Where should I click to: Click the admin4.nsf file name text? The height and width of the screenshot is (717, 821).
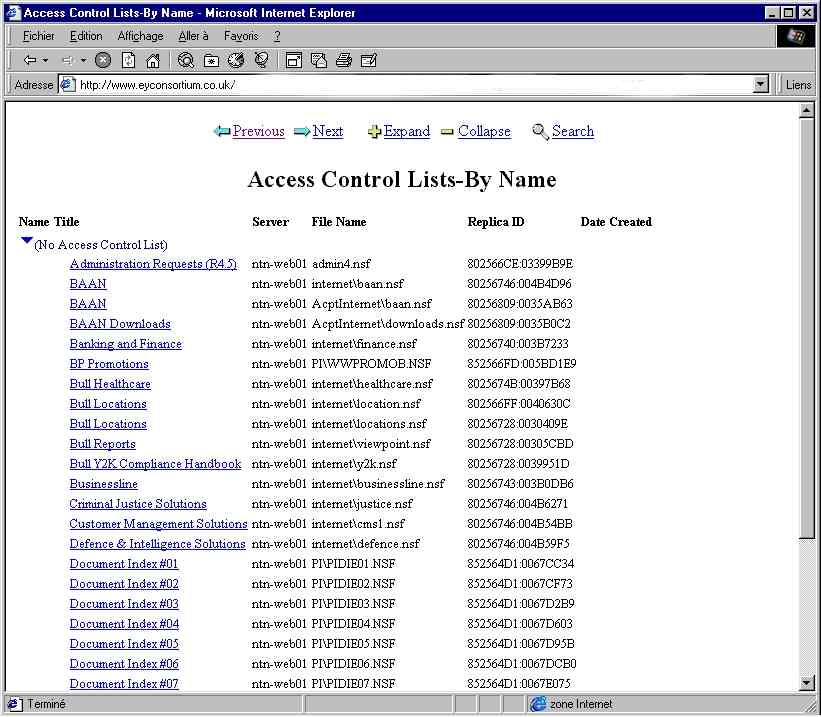pos(341,264)
